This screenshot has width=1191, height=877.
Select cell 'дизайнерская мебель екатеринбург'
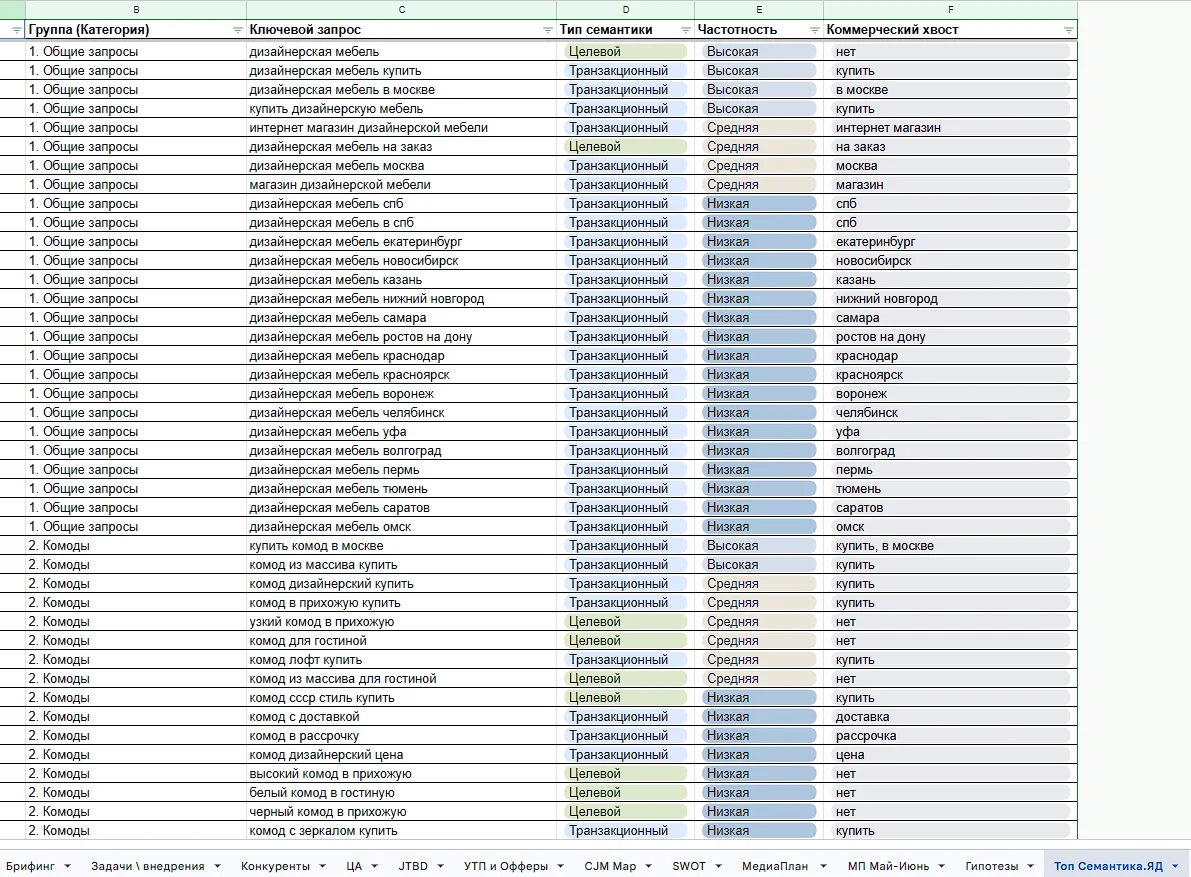[402, 241]
